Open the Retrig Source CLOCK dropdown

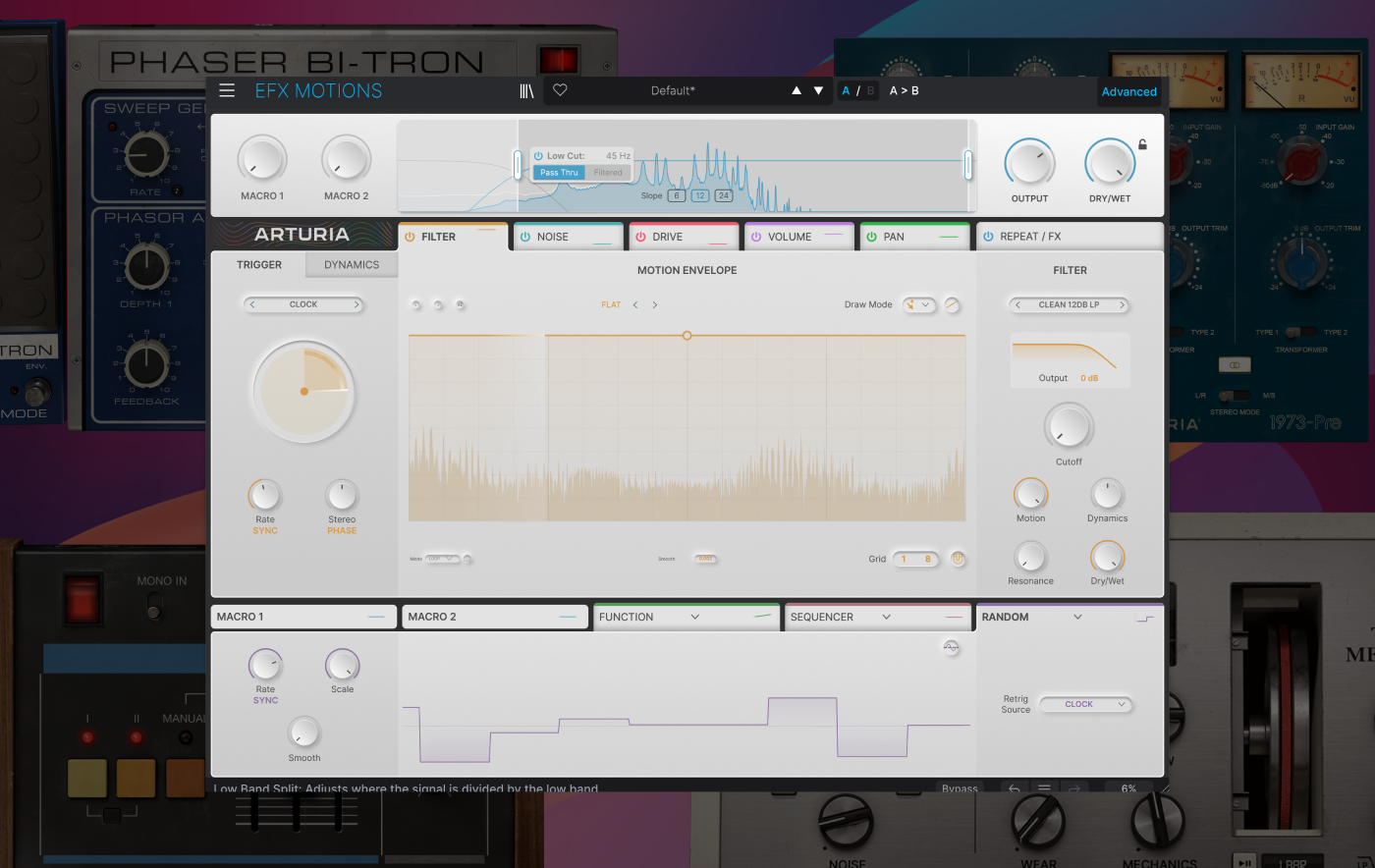1085,704
